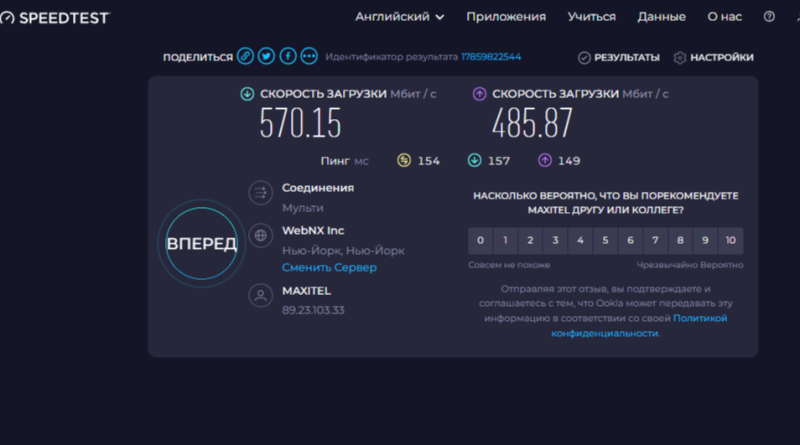Viewport: 800px width, 445px height.
Task: Open the Приложения menu
Action: 506,17
